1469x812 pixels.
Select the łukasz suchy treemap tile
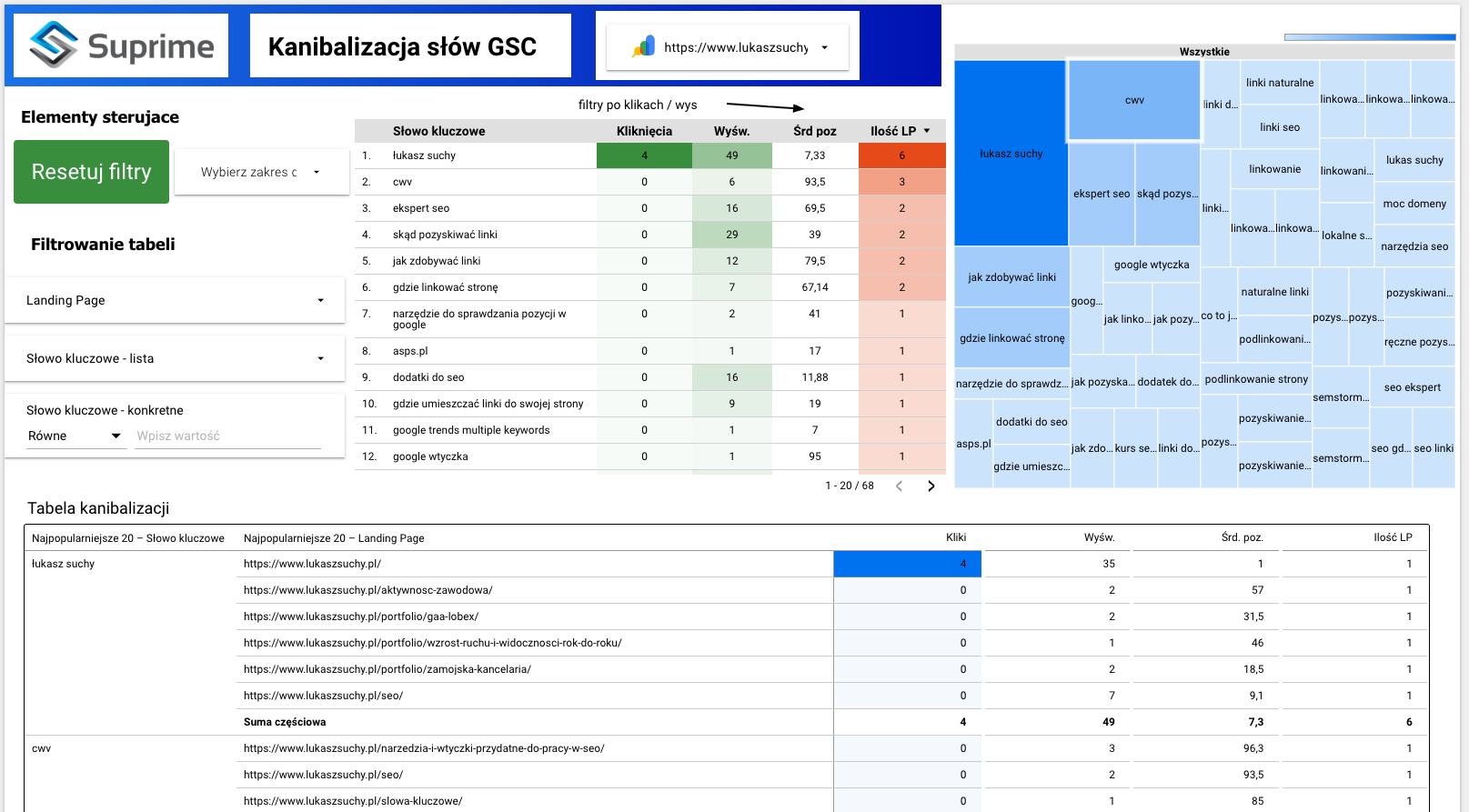pos(1011,154)
